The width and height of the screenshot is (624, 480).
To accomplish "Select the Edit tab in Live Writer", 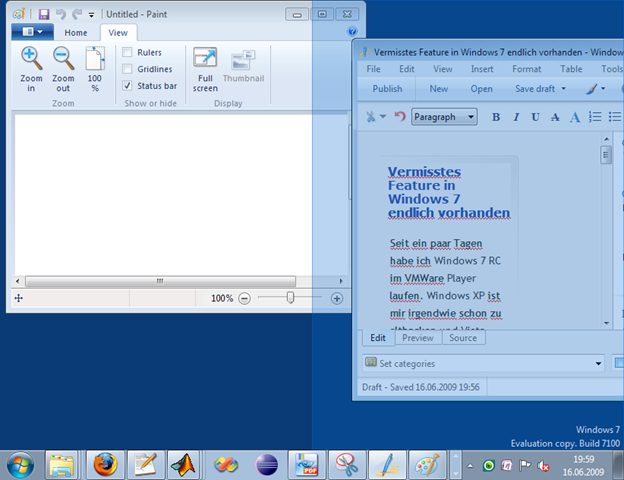I will (378, 338).
